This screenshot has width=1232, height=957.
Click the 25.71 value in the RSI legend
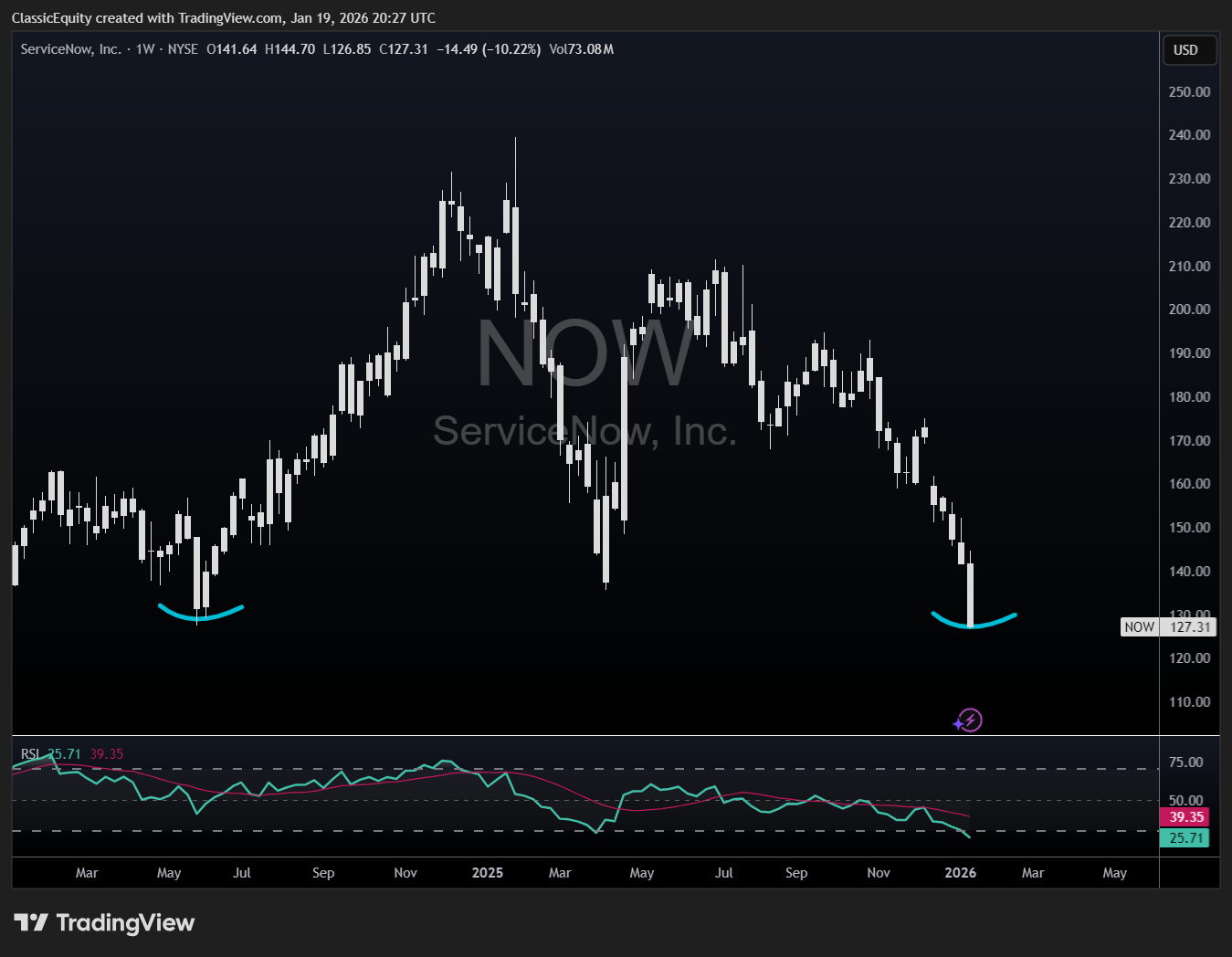pyautogui.click(x=64, y=754)
